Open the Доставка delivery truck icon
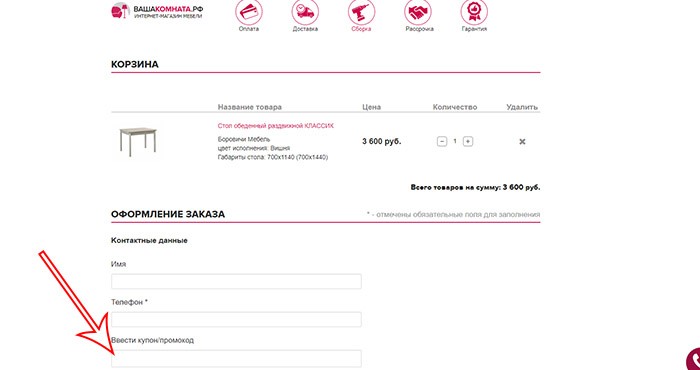The image size is (700, 370). point(305,12)
